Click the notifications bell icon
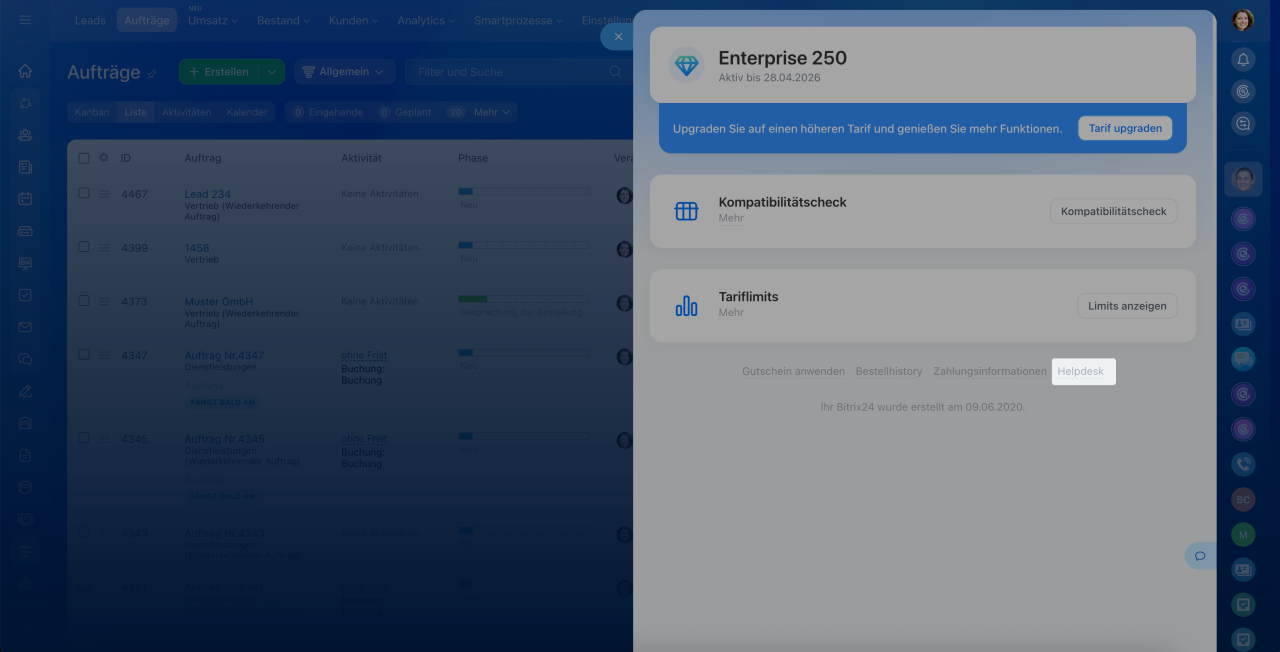 (1243, 60)
